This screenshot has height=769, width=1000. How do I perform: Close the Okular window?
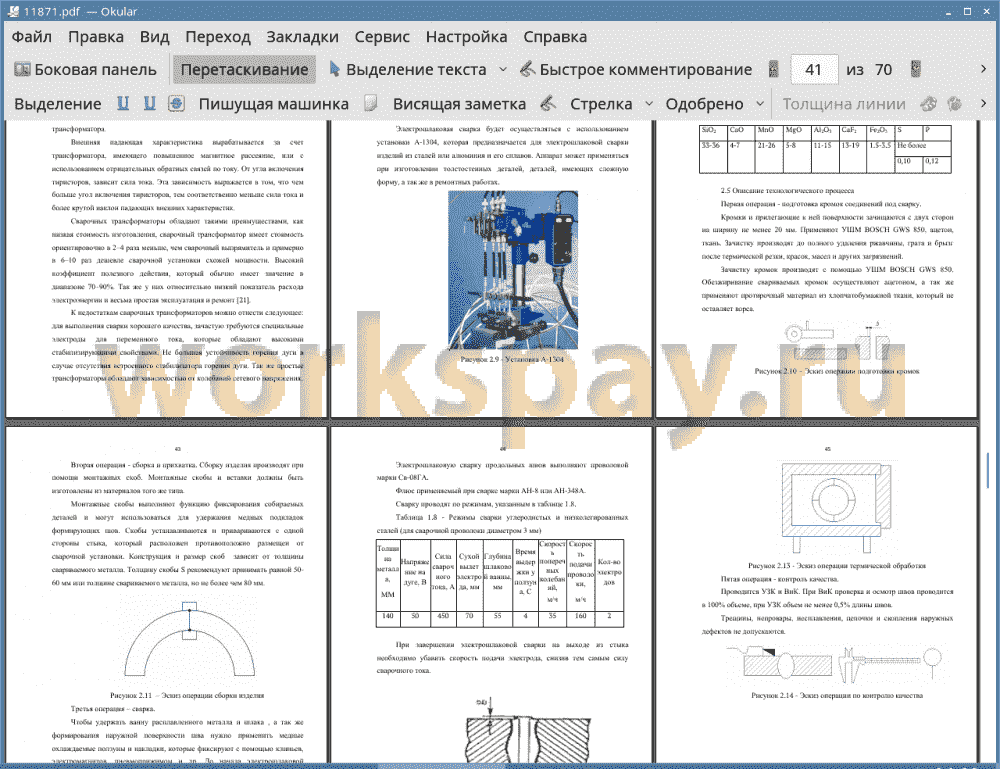click(985, 12)
